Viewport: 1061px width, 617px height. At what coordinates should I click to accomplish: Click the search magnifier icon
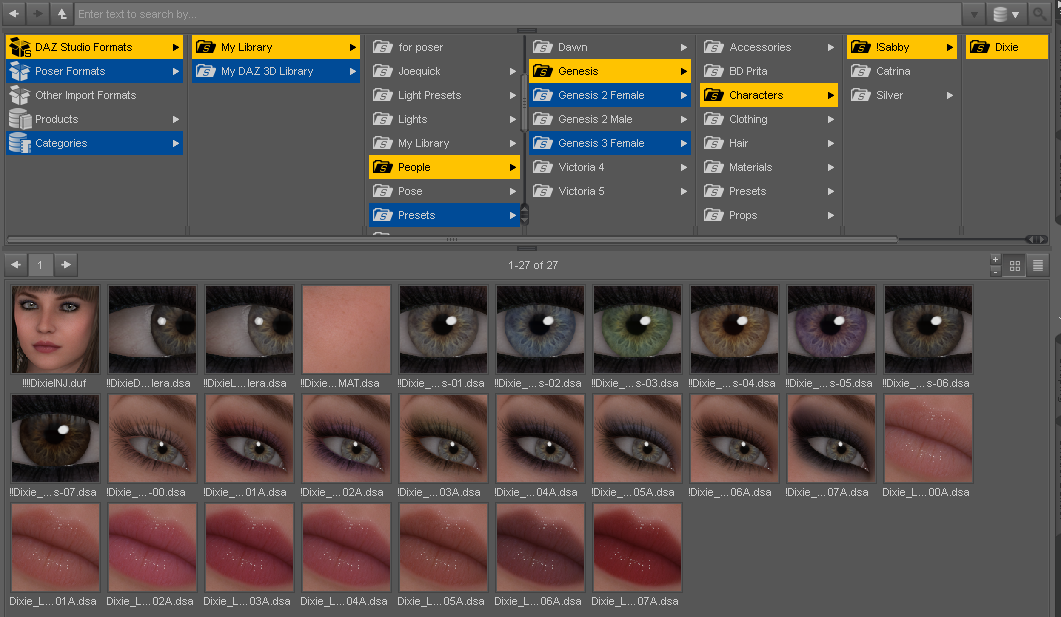point(1039,14)
